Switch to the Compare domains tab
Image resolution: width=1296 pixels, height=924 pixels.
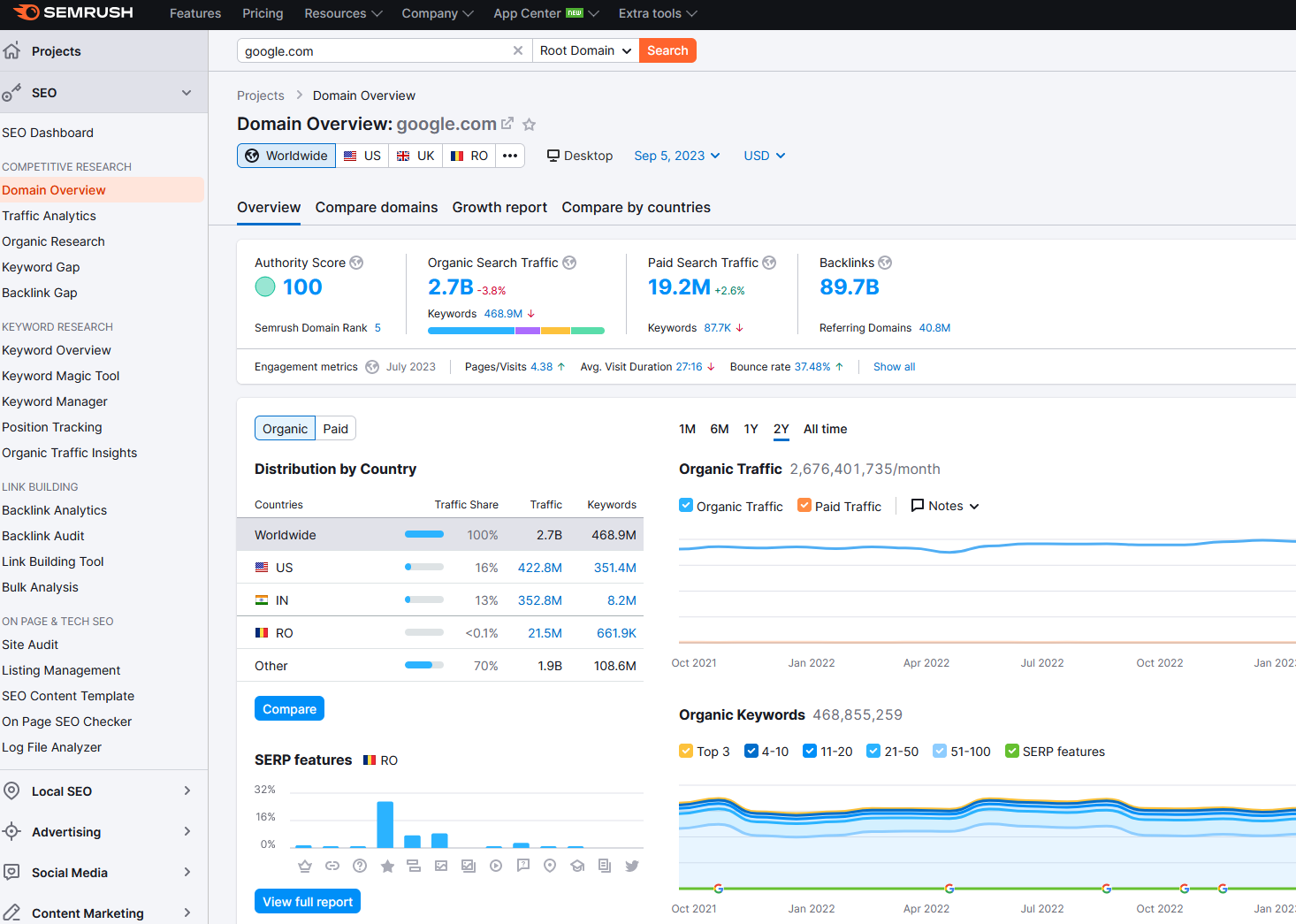point(377,207)
